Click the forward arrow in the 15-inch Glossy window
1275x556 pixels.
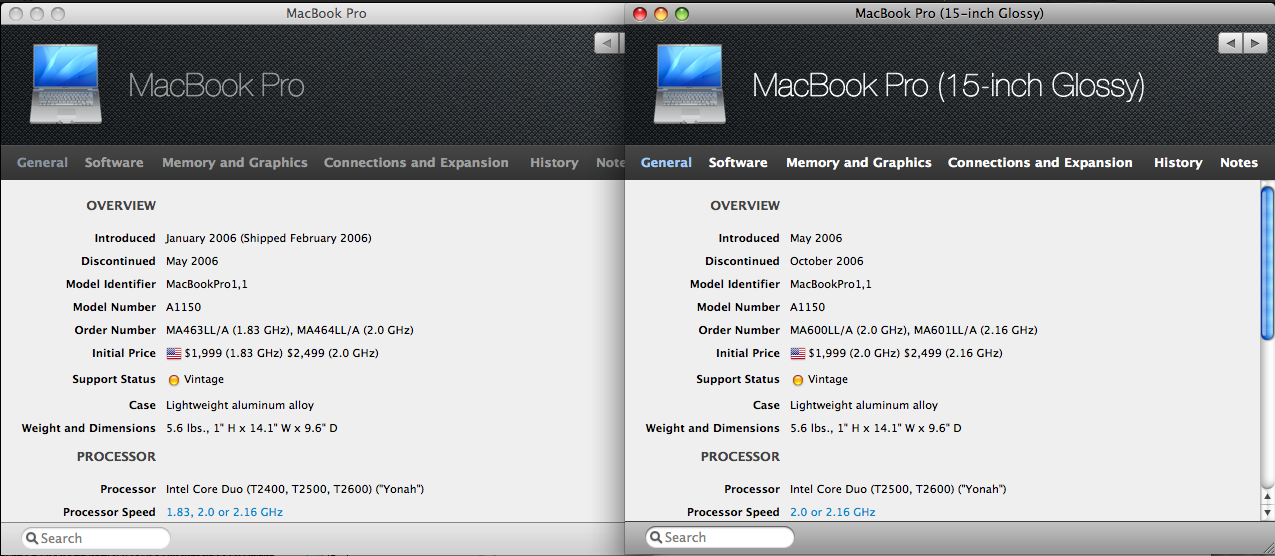(1255, 43)
